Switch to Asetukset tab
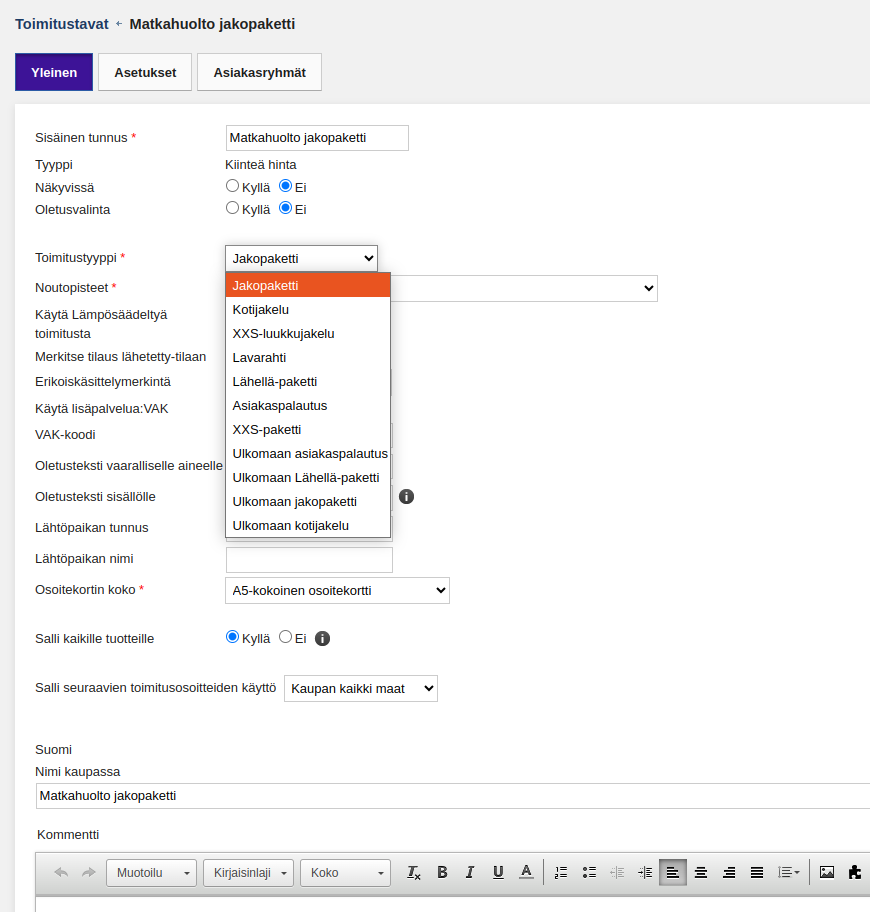 [145, 72]
